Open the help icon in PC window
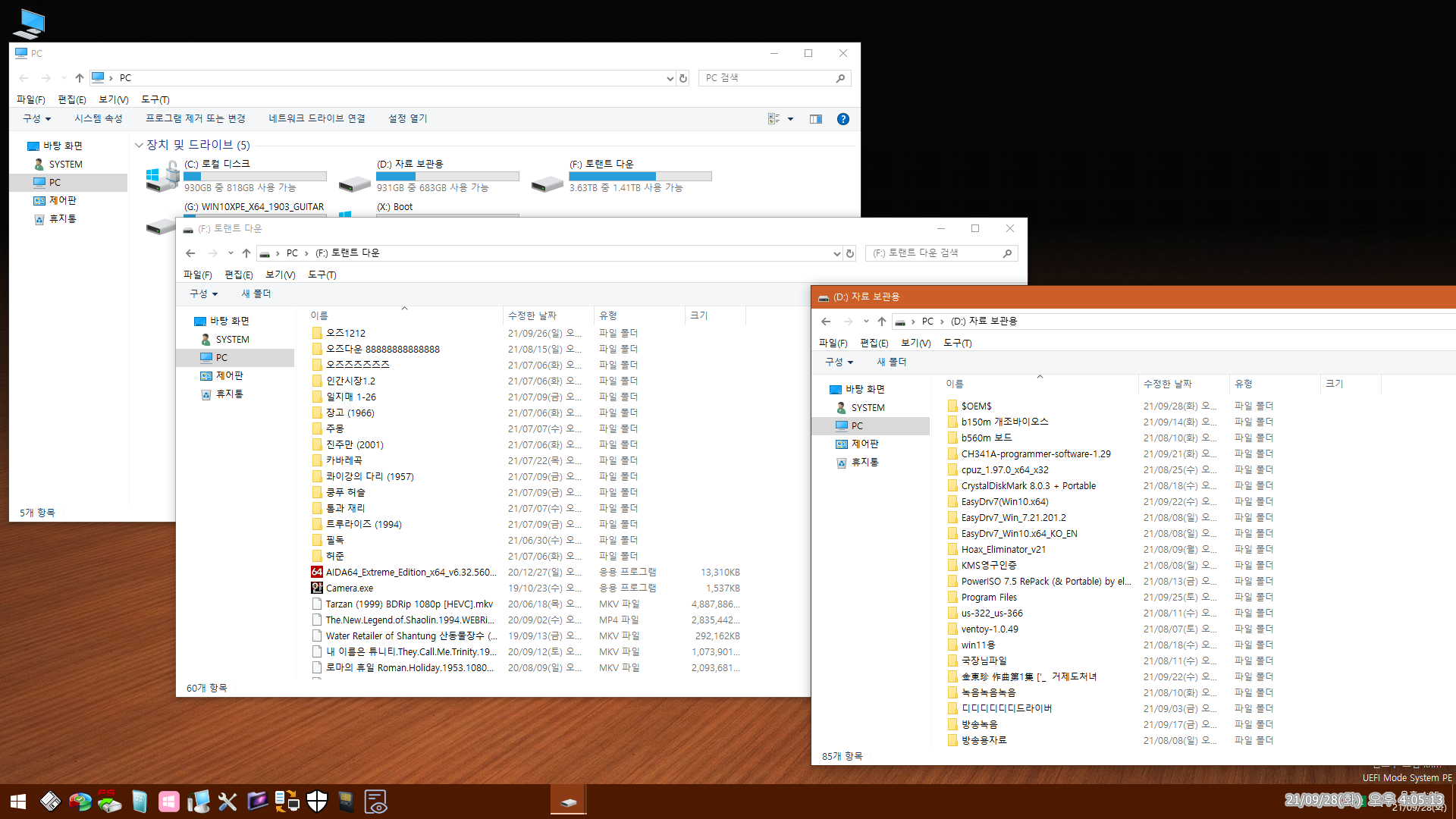This screenshot has height=819, width=1456. tap(843, 119)
